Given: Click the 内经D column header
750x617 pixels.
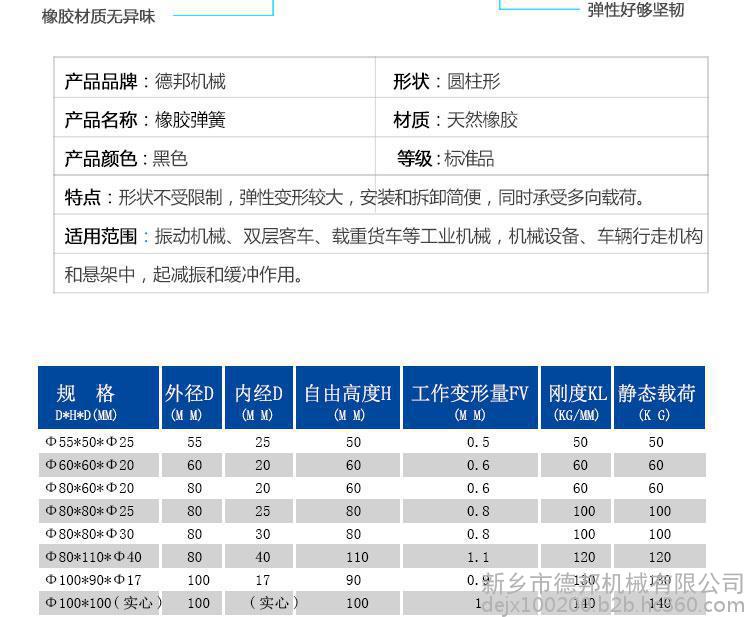Looking at the screenshot, I should tap(259, 399).
